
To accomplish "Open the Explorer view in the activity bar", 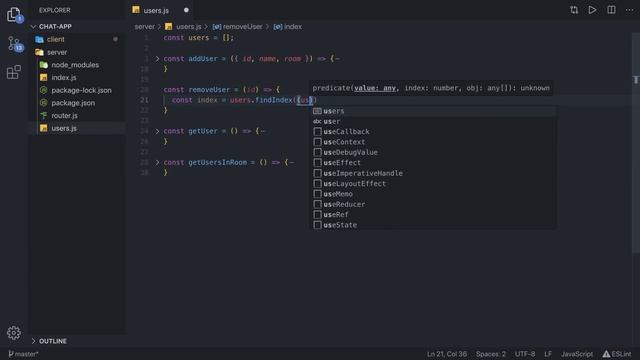I will (14, 15).
